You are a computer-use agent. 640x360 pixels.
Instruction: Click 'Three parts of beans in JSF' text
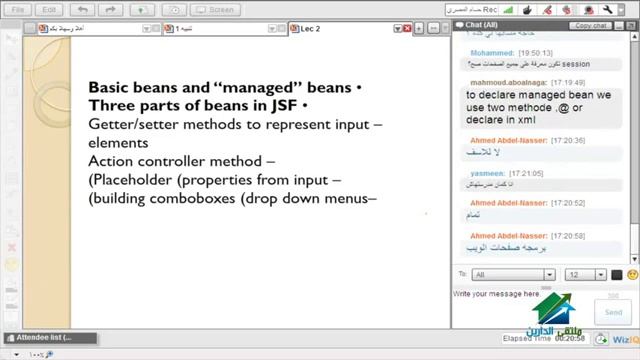[193, 105]
